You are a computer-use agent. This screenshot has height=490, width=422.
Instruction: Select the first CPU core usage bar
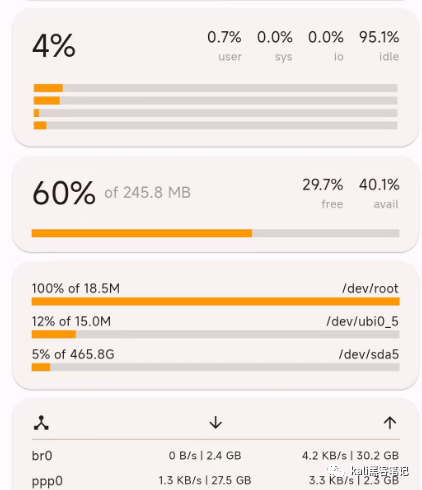(x=215, y=88)
